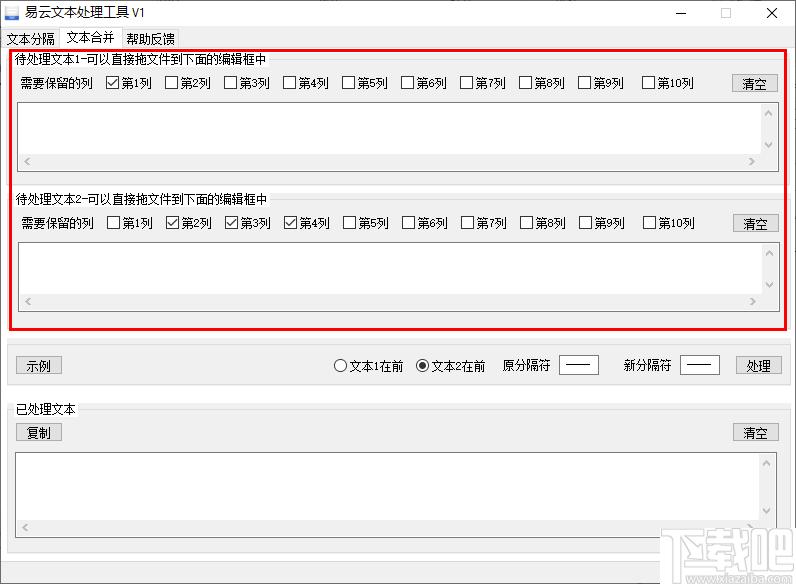Switch to the 文本分隔 tab
This screenshot has width=796, height=584.
pyautogui.click(x=30, y=39)
